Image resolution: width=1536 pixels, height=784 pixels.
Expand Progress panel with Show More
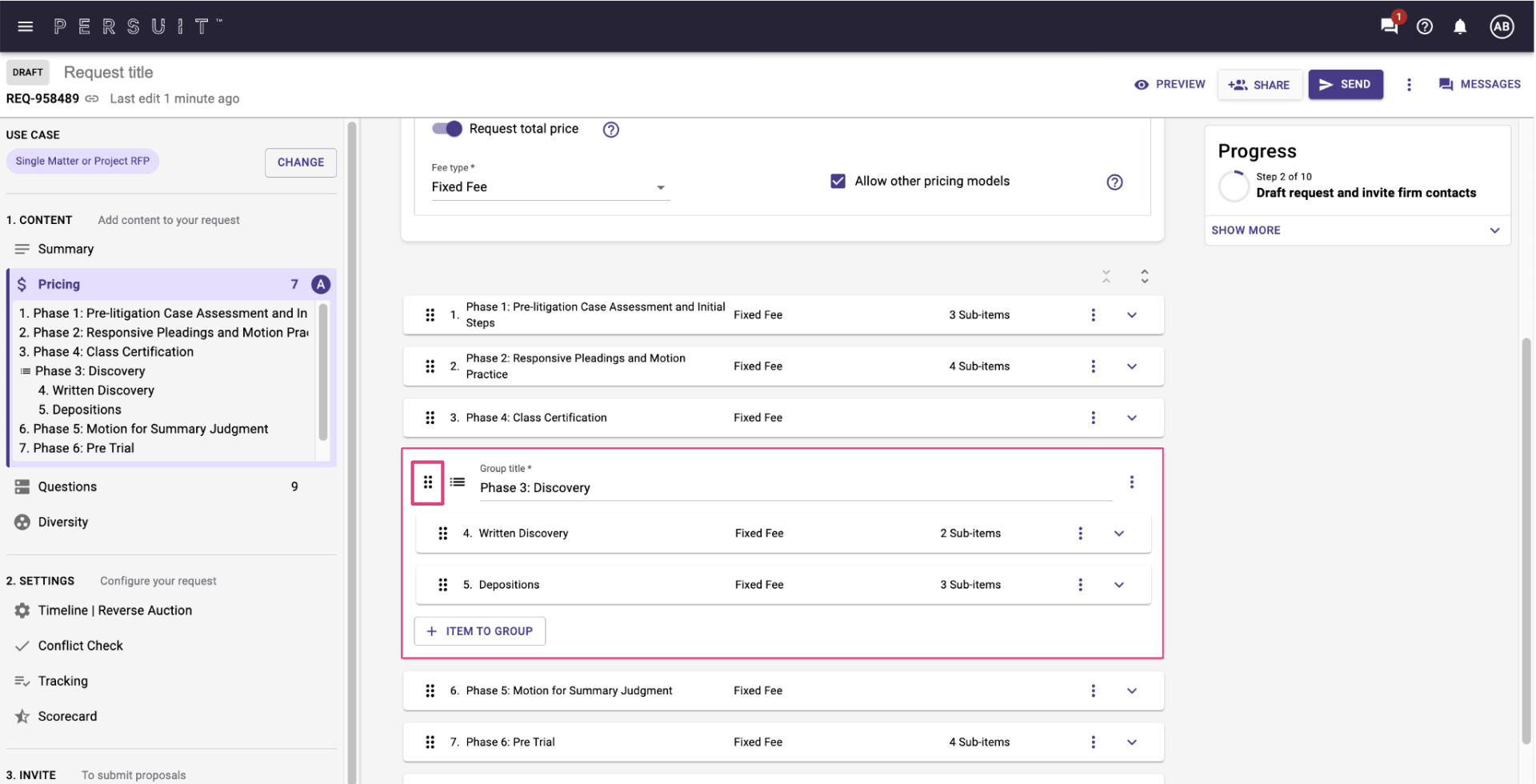pyautogui.click(x=1357, y=230)
